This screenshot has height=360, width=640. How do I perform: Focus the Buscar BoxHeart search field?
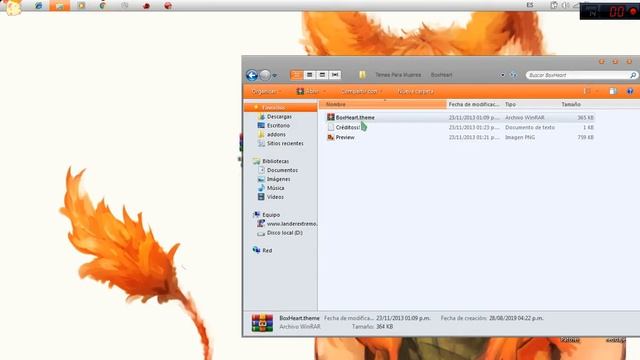point(578,75)
